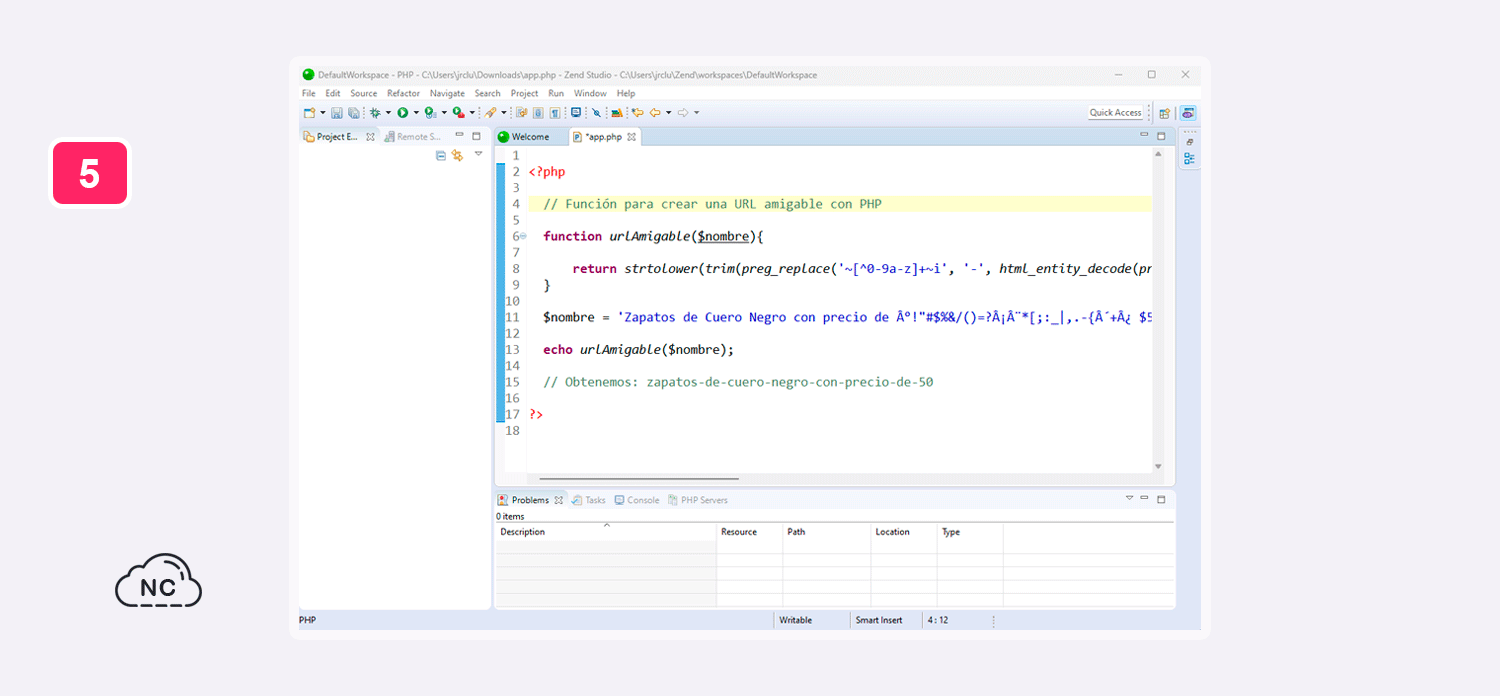Click the green Run button icon
Screen dimensions: 1500x696
click(x=402, y=113)
